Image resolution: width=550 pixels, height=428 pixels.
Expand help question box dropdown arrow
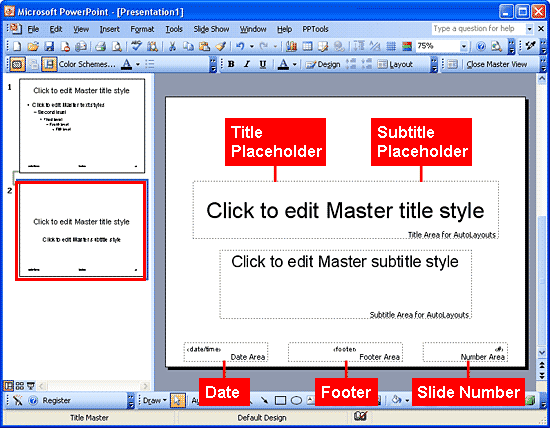click(529, 29)
